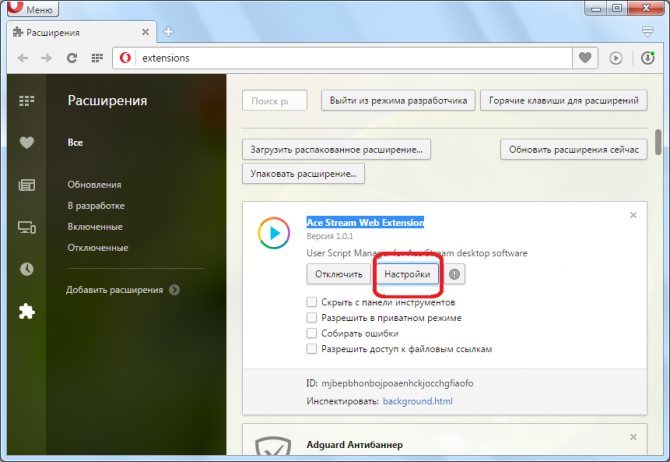
Task: Select Отключенные filter
Action: point(98,247)
